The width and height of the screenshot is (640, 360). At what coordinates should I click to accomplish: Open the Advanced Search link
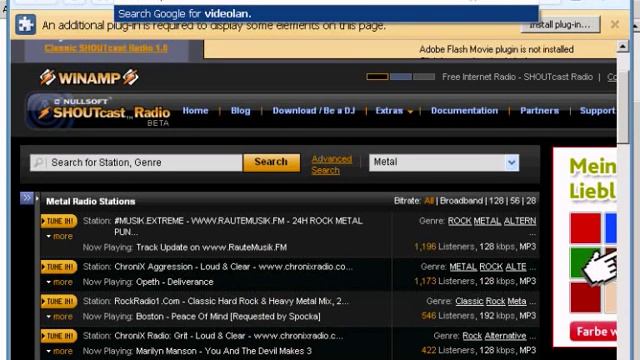331,164
